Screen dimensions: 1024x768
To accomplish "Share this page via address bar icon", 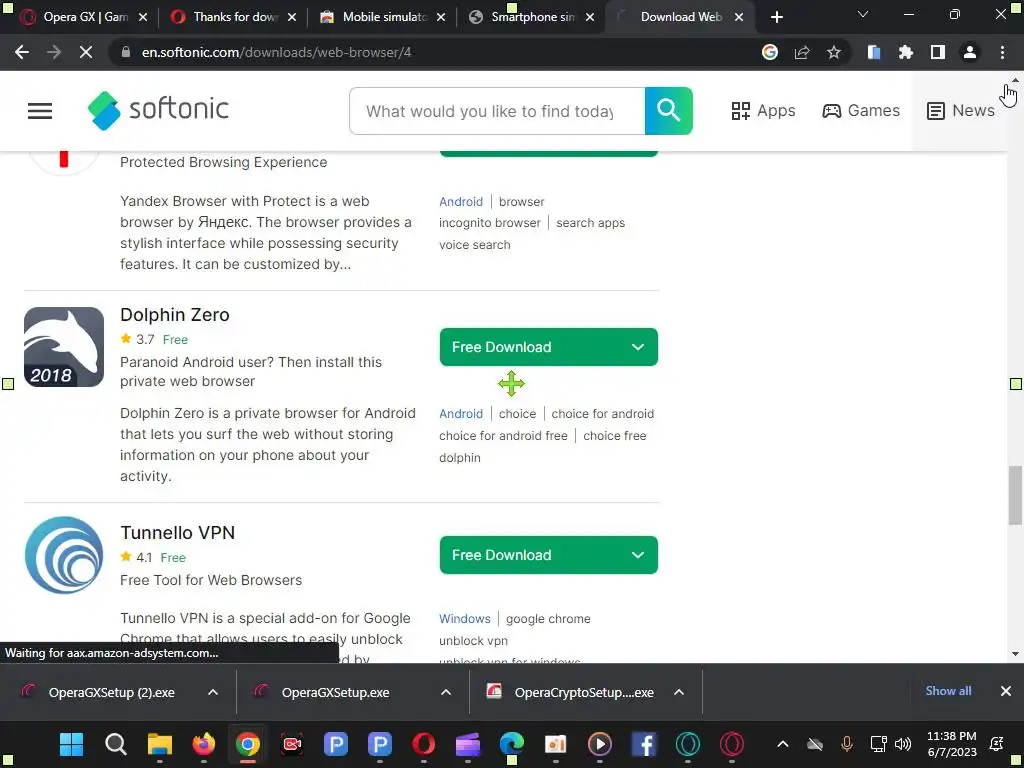I will (x=802, y=52).
